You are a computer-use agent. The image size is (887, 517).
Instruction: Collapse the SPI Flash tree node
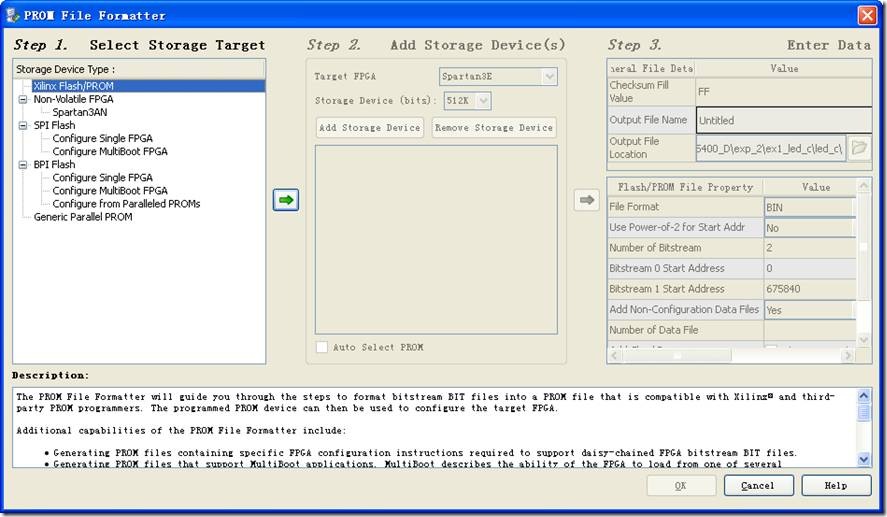point(23,126)
